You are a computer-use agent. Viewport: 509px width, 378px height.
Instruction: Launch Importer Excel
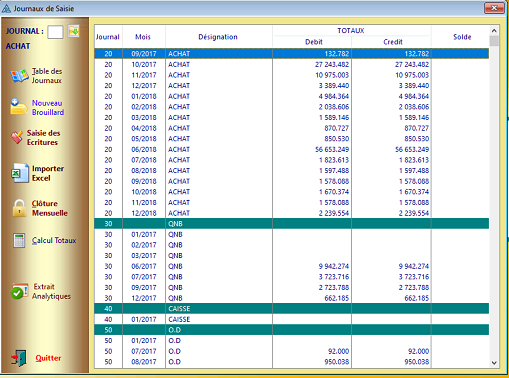click(x=48, y=173)
